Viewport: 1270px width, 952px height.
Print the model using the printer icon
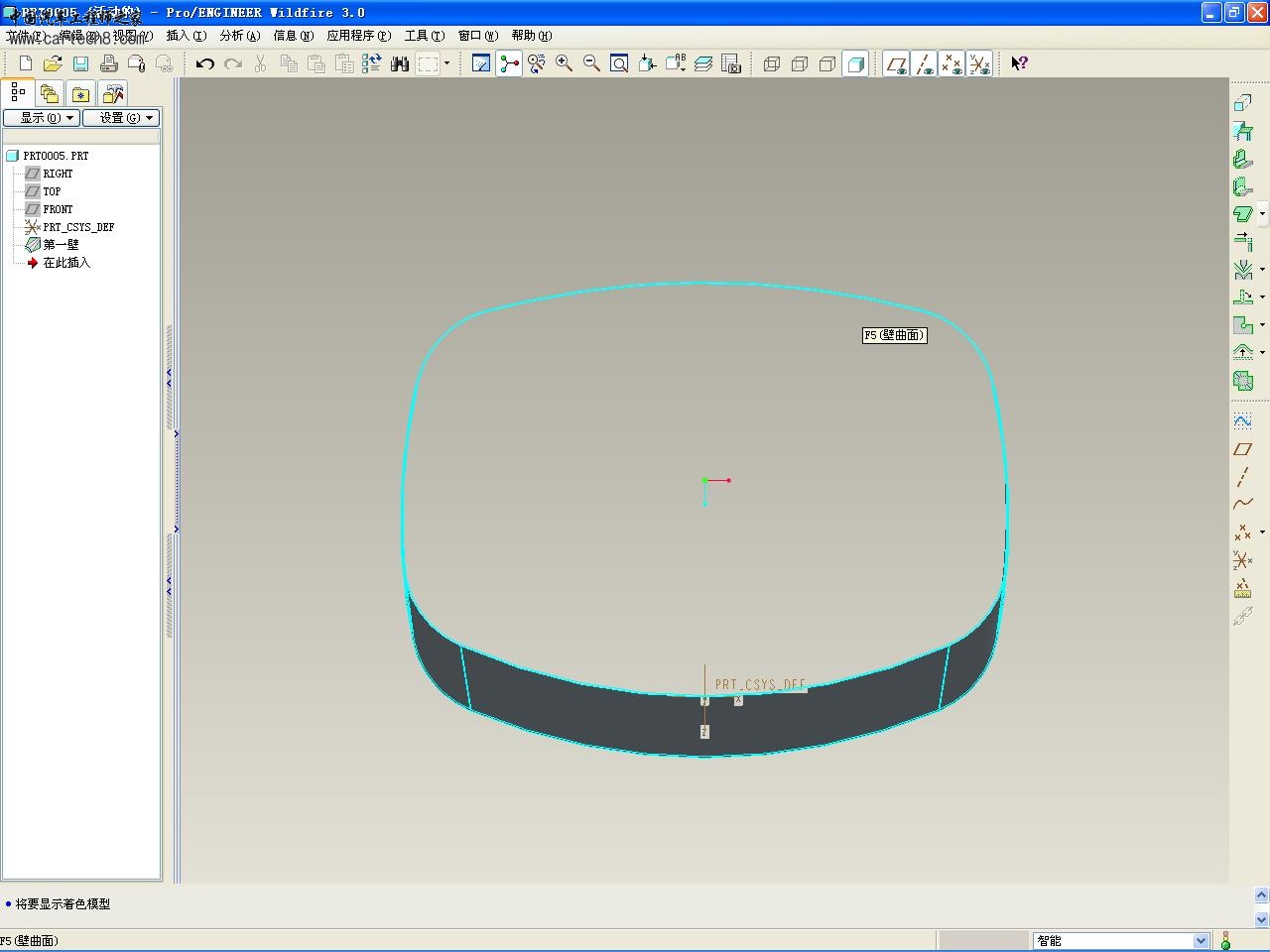(109, 63)
